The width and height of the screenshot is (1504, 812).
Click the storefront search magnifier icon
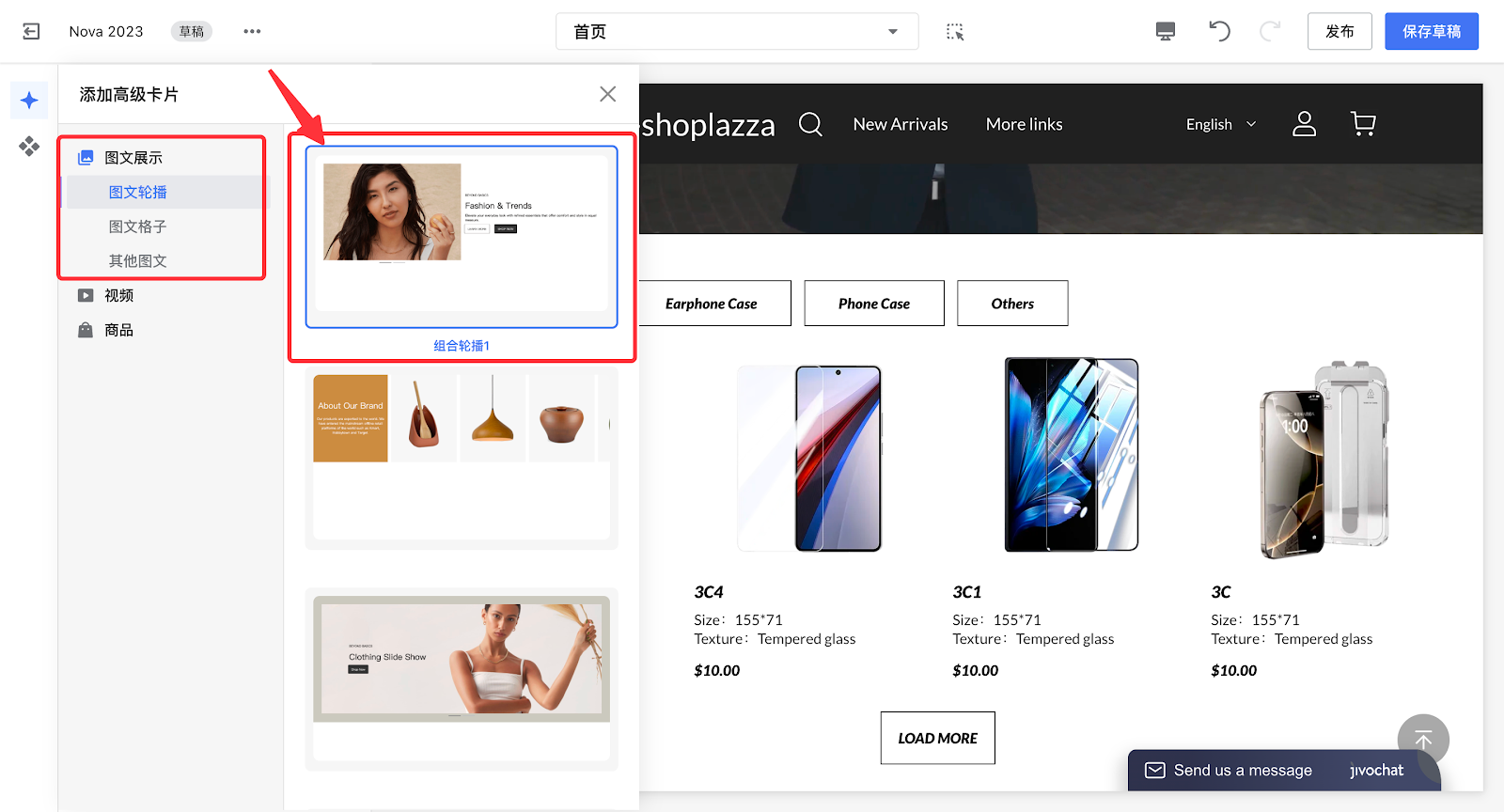810,124
